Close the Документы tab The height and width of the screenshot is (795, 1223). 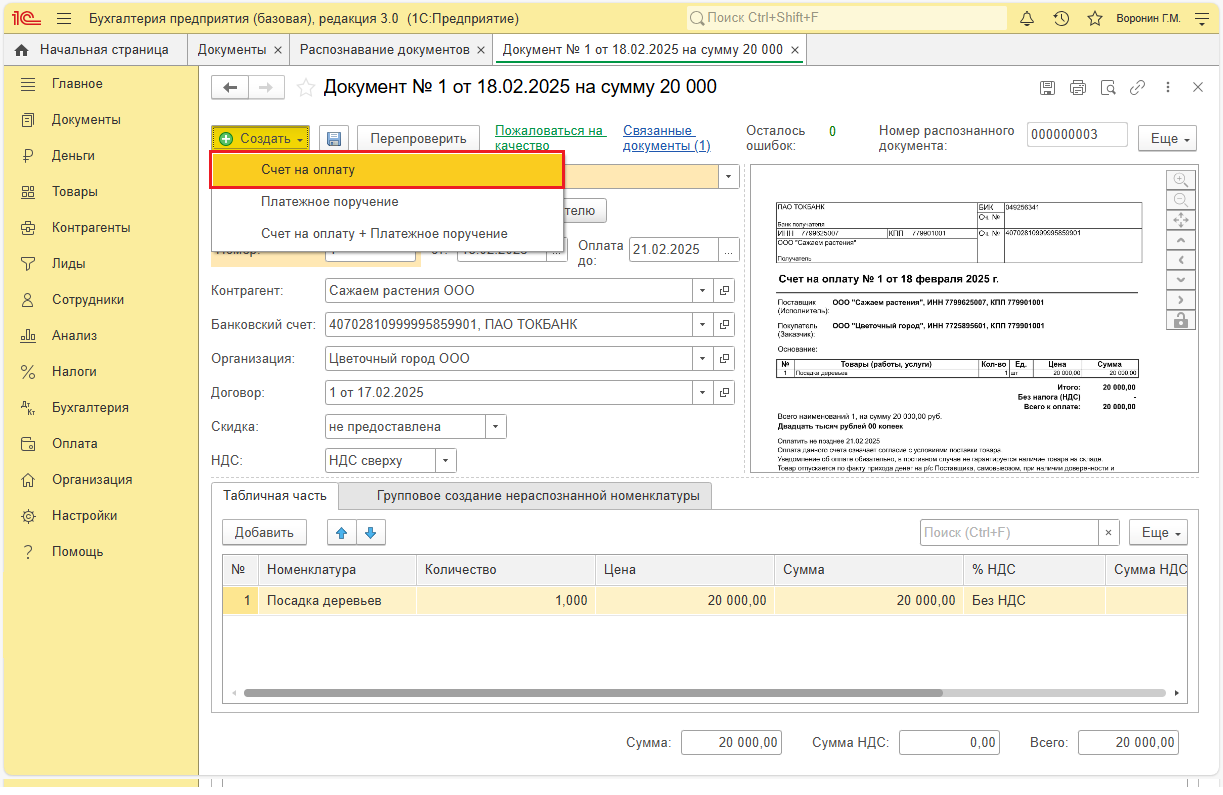tap(278, 50)
